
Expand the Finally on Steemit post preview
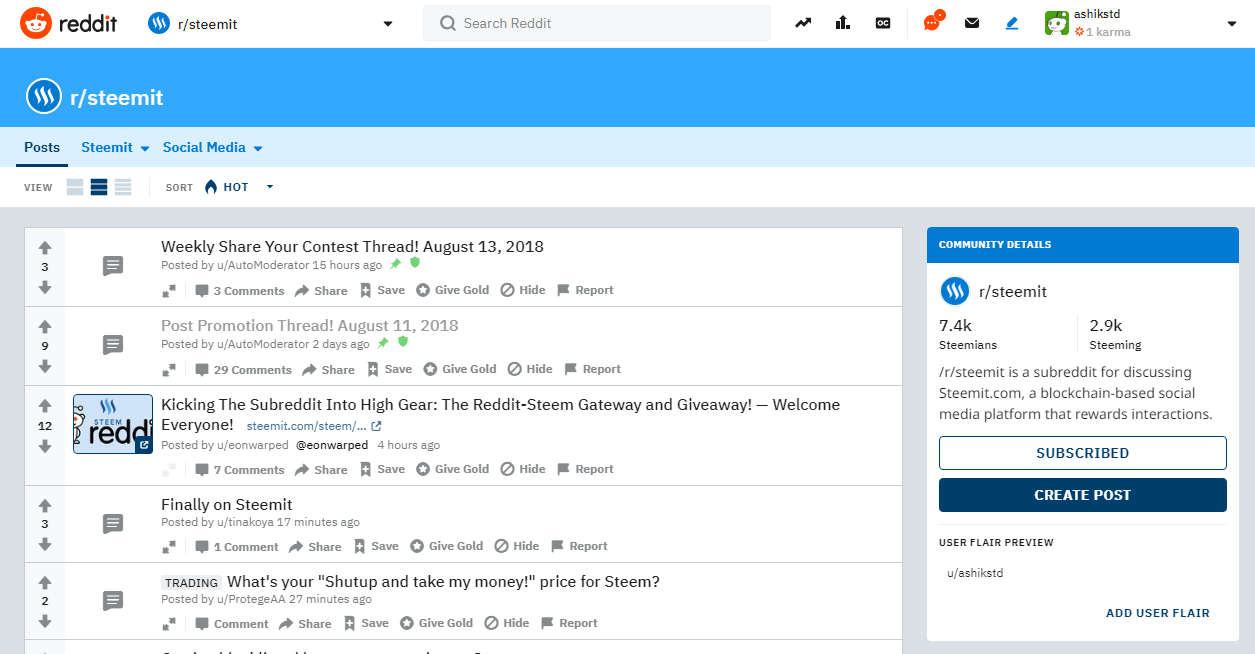coord(170,547)
